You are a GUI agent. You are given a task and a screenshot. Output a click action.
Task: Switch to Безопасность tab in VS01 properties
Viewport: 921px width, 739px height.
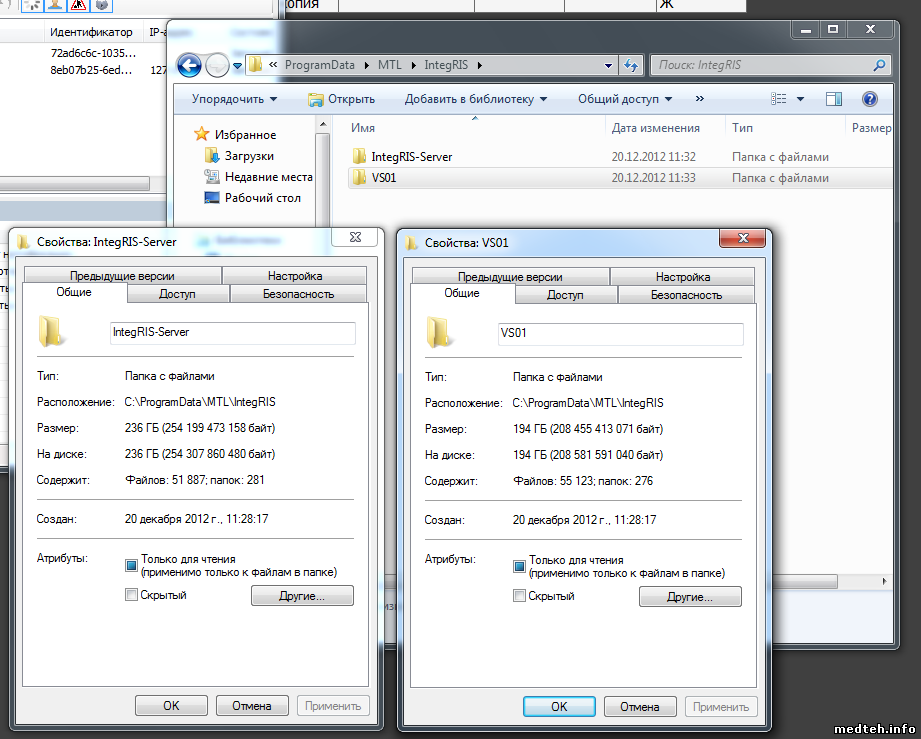[686, 295]
